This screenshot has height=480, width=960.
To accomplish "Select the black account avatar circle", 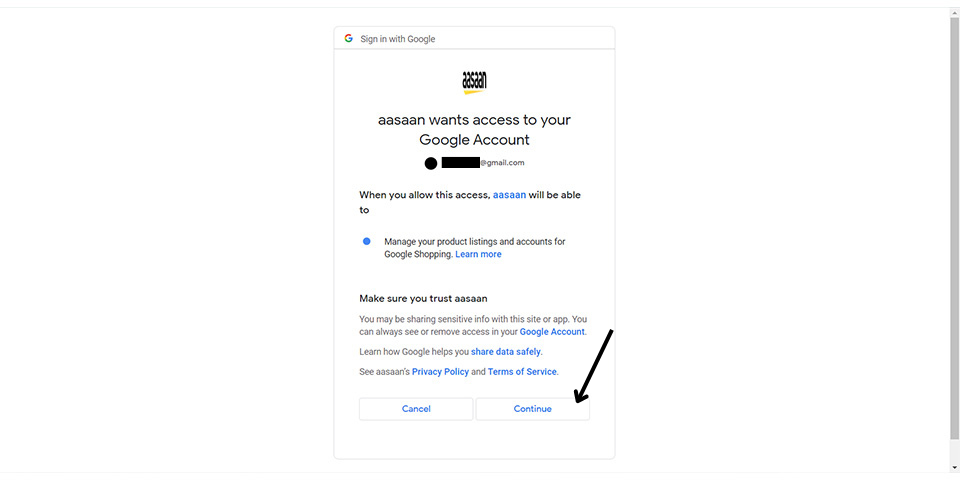I will coord(431,163).
